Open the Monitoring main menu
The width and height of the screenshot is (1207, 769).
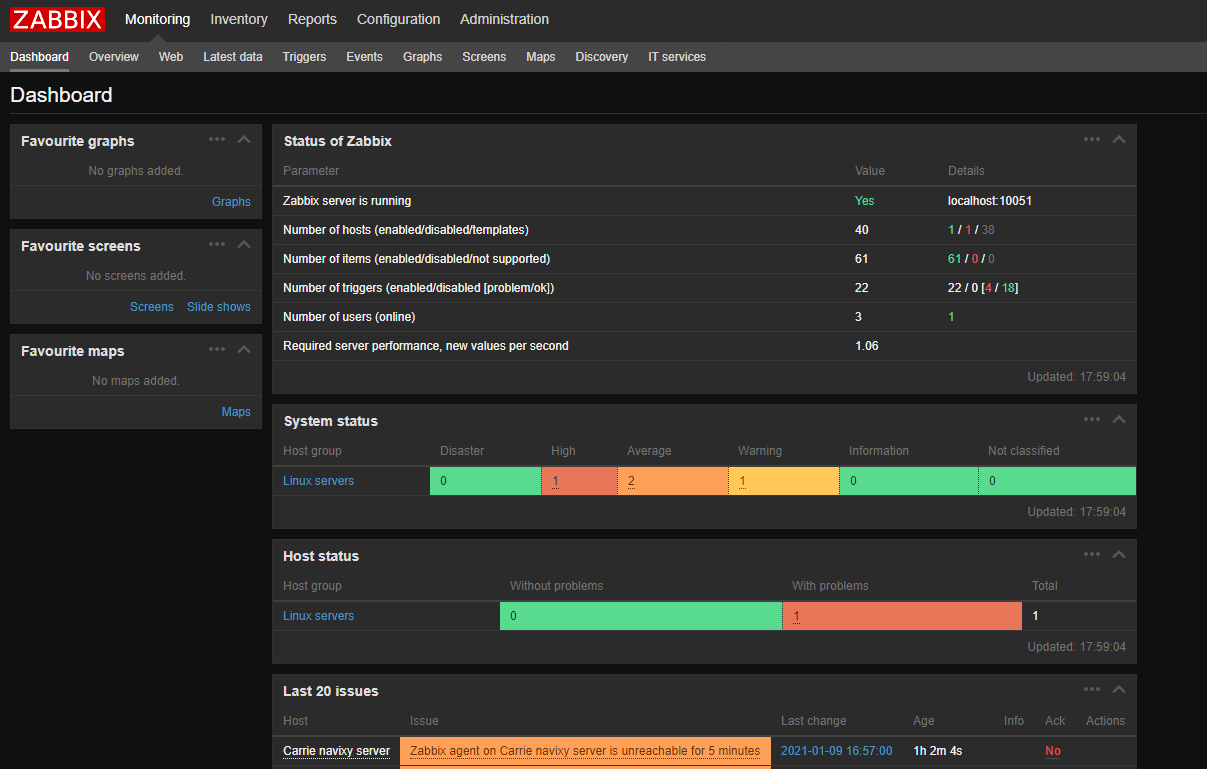point(157,19)
